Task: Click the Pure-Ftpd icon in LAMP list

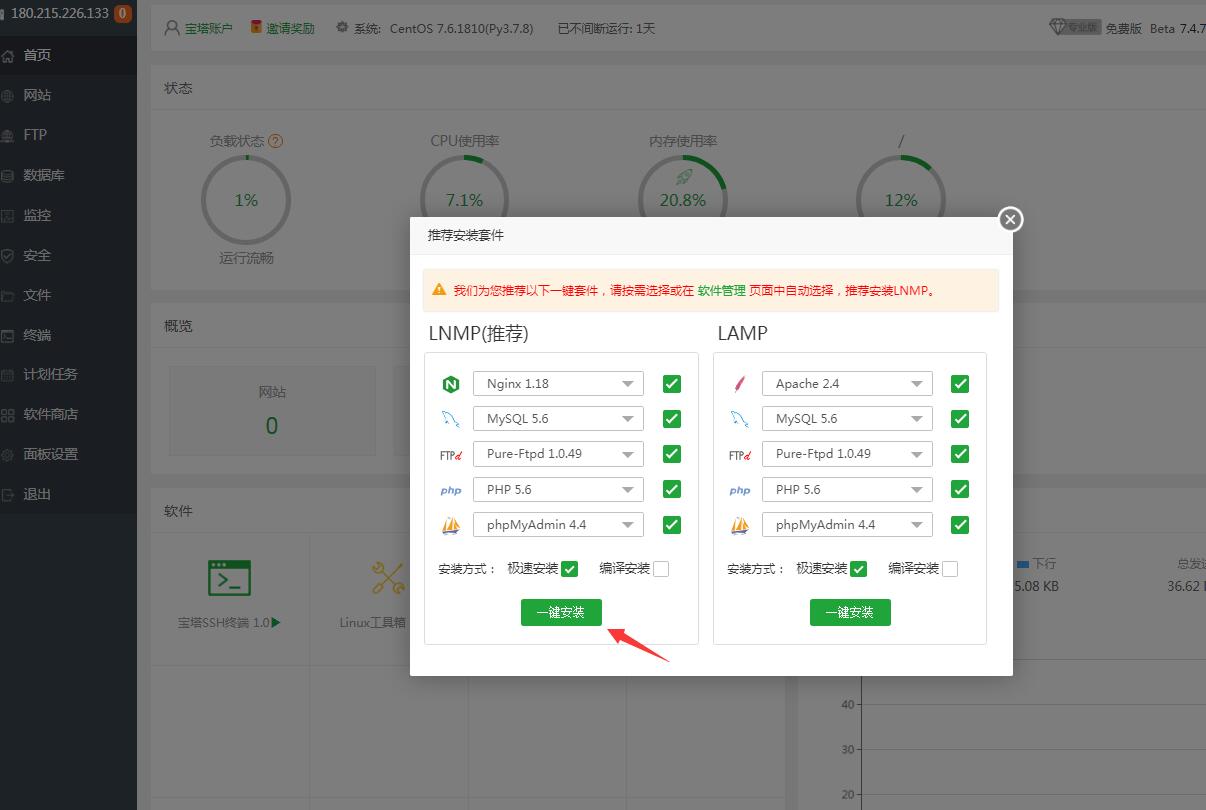Action: [x=740, y=455]
